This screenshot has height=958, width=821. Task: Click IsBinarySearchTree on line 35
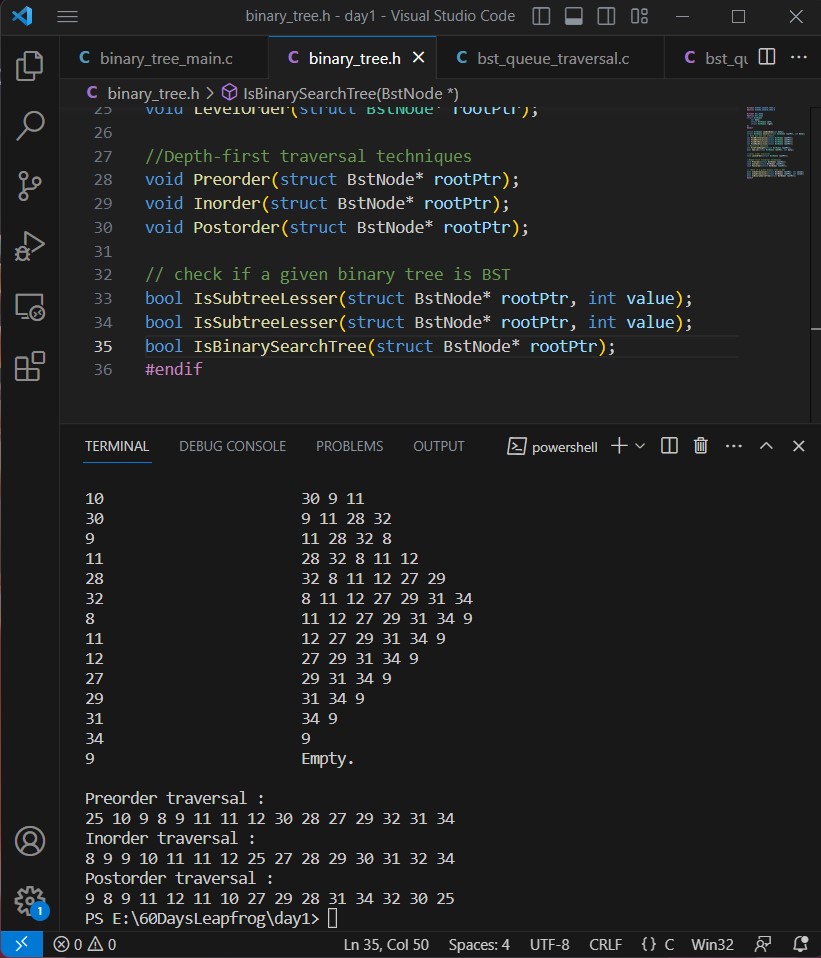coord(280,346)
